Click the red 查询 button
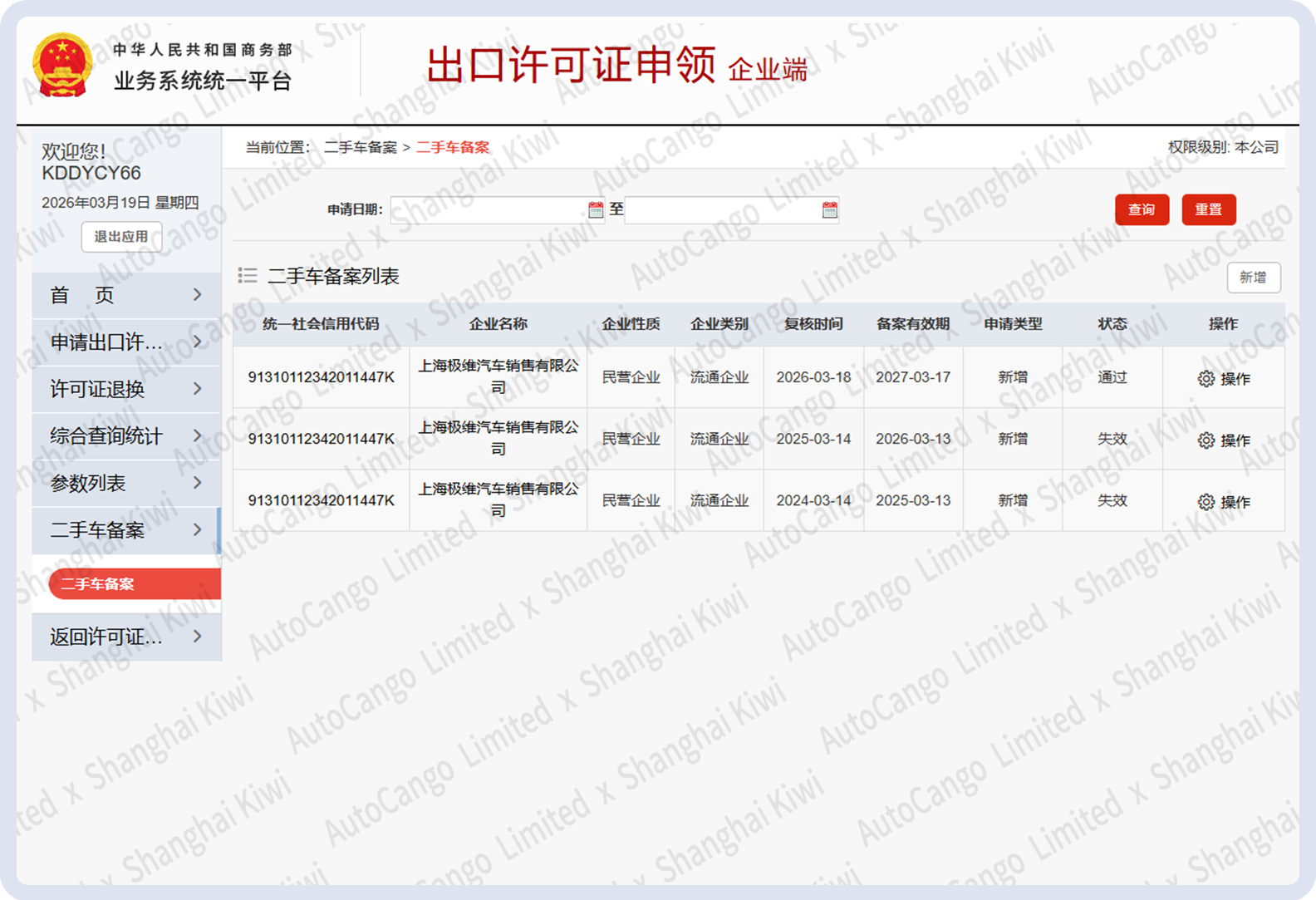This screenshot has width=1316, height=900. pos(1142,209)
